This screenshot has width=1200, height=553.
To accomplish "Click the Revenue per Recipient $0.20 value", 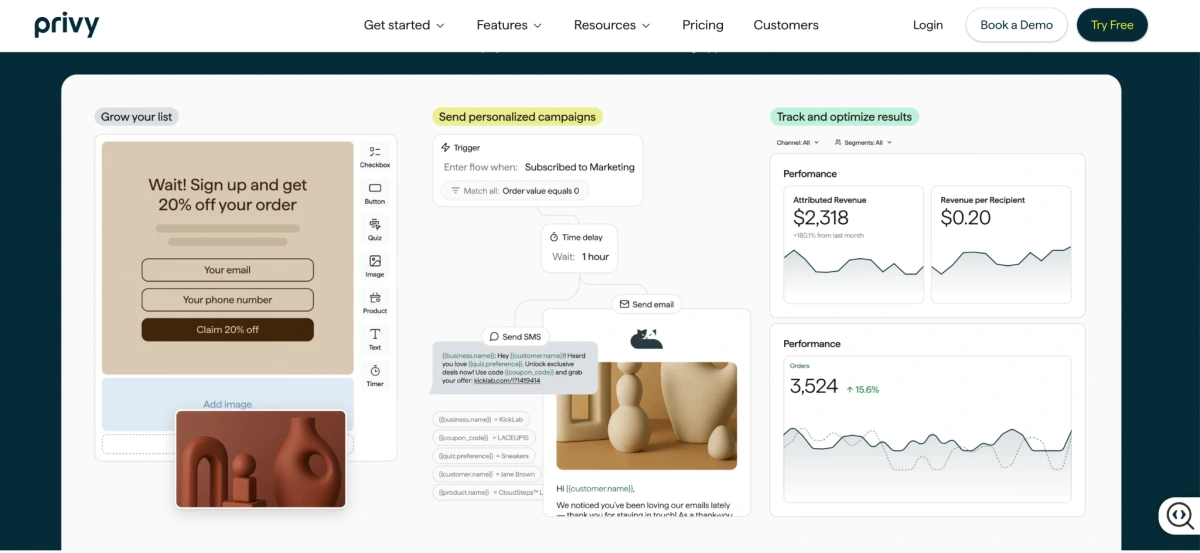I will [966, 218].
